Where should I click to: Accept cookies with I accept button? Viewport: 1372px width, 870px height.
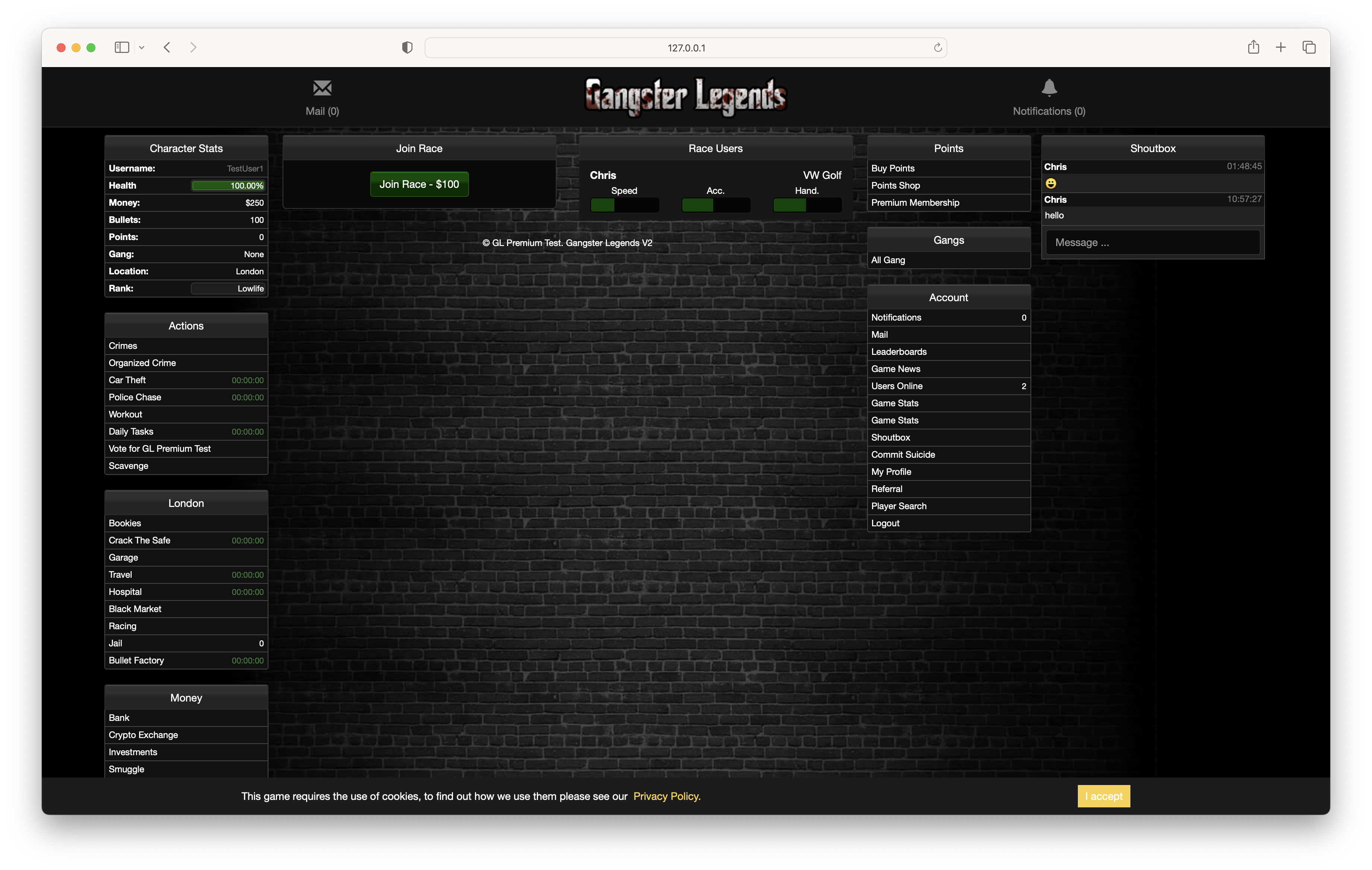tap(1103, 796)
